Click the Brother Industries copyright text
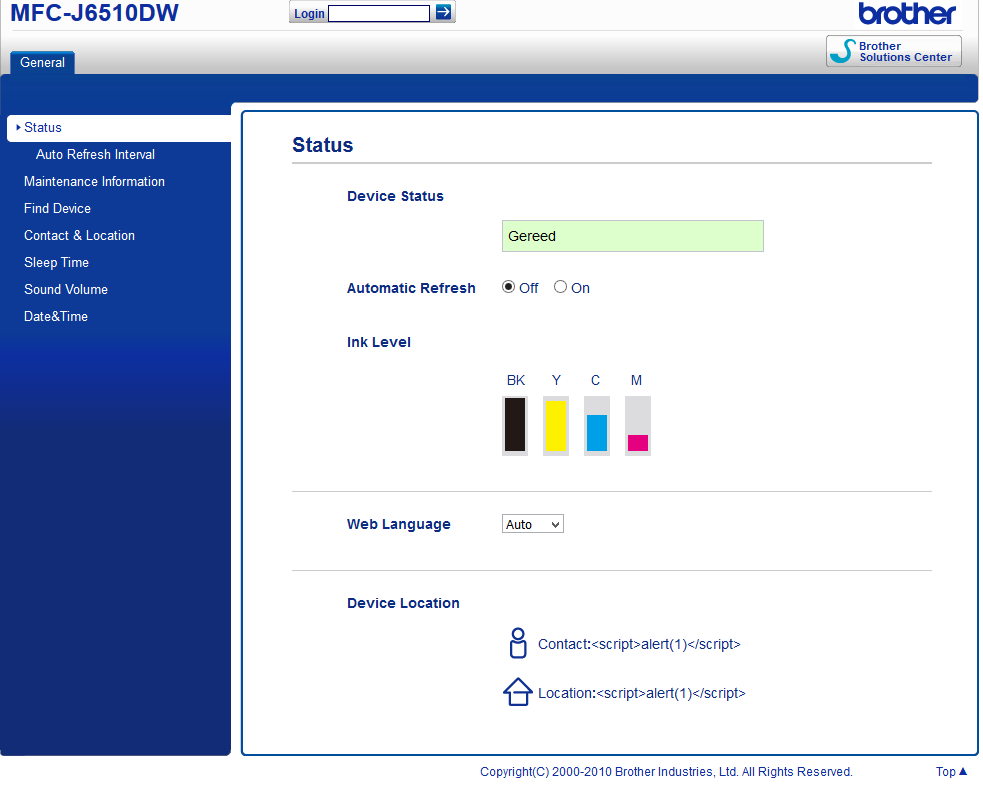The height and width of the screenshot is (797, 983). pyautogui.click(x=666, y=771)
